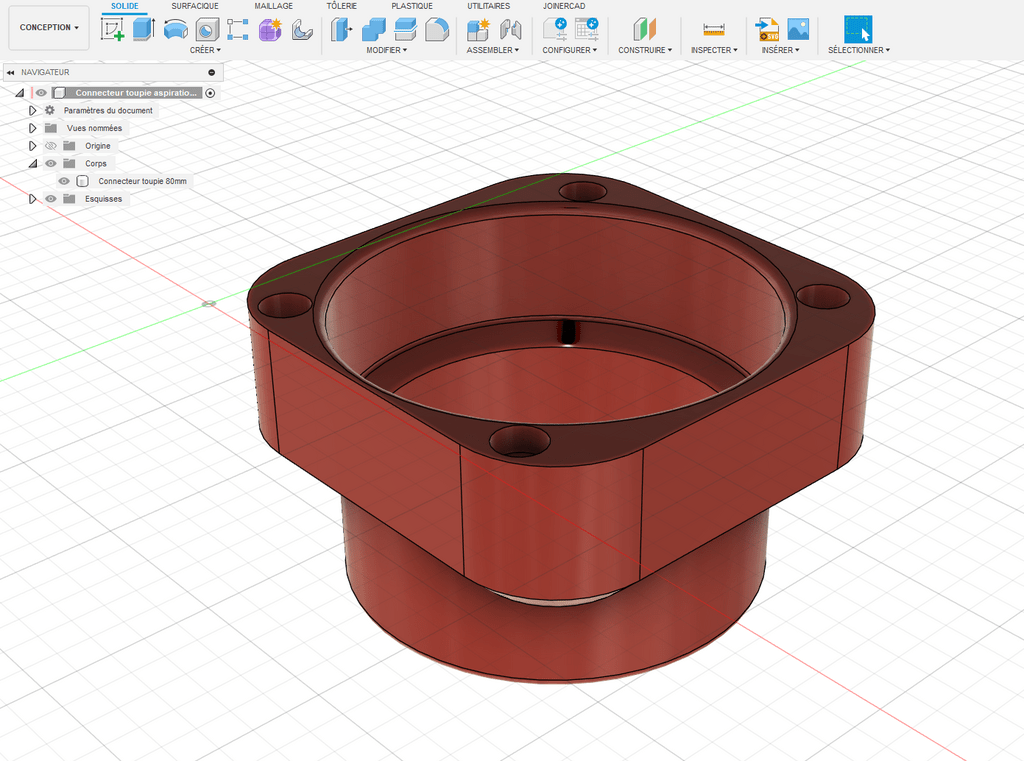Click the Configure model icon
This screenshot has height=761, width=1024.
tap(555, 29)
